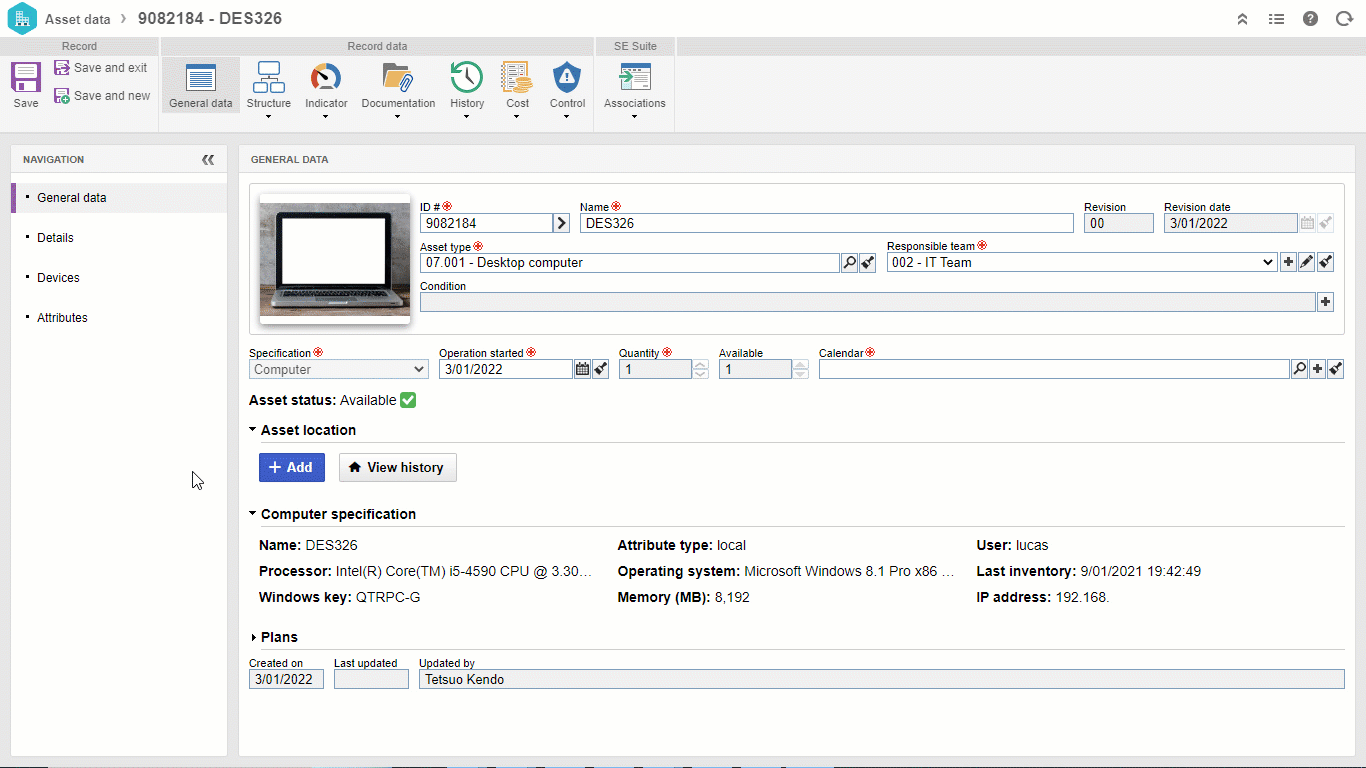Click the View history button
This screenshot has width=1366, height=768.
tap(398, 467)
